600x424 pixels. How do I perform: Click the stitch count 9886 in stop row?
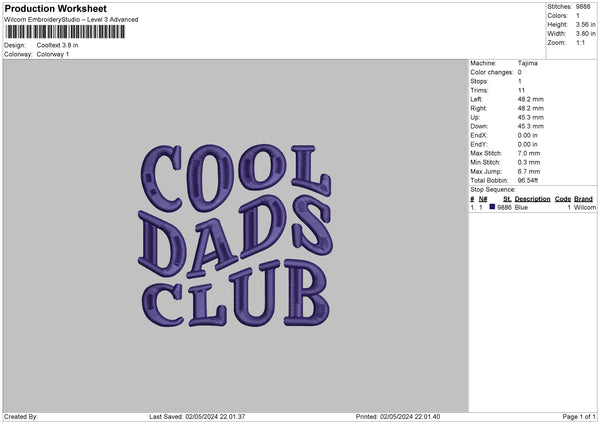(504, 207)
